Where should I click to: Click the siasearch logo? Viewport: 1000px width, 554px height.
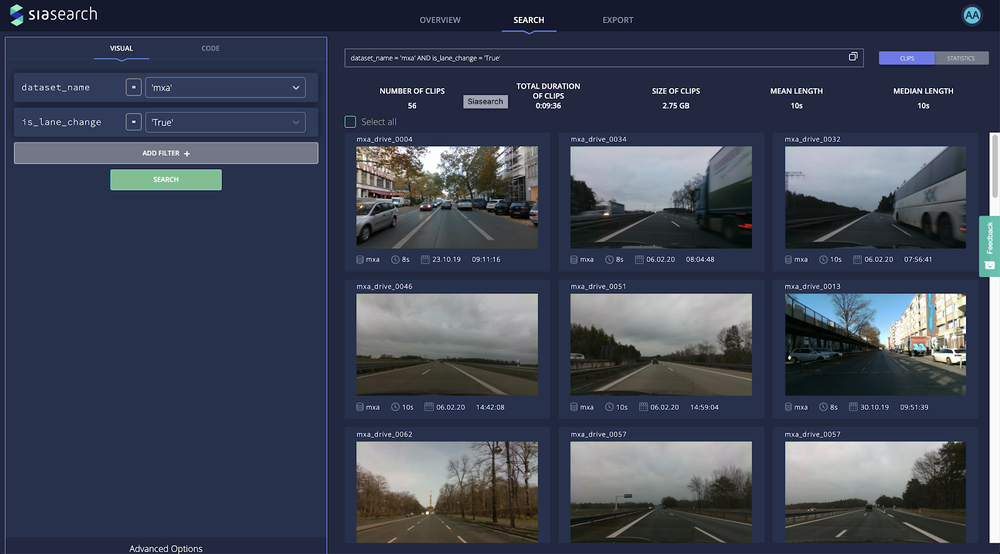(54, 15)
